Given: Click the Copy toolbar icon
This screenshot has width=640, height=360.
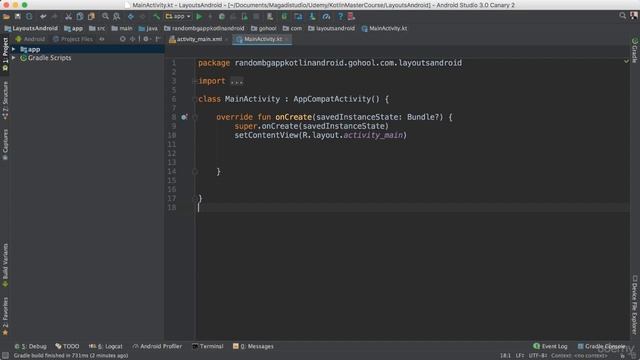Looking at the screenshot, I should pyautogui.click(x=80, y=17).
